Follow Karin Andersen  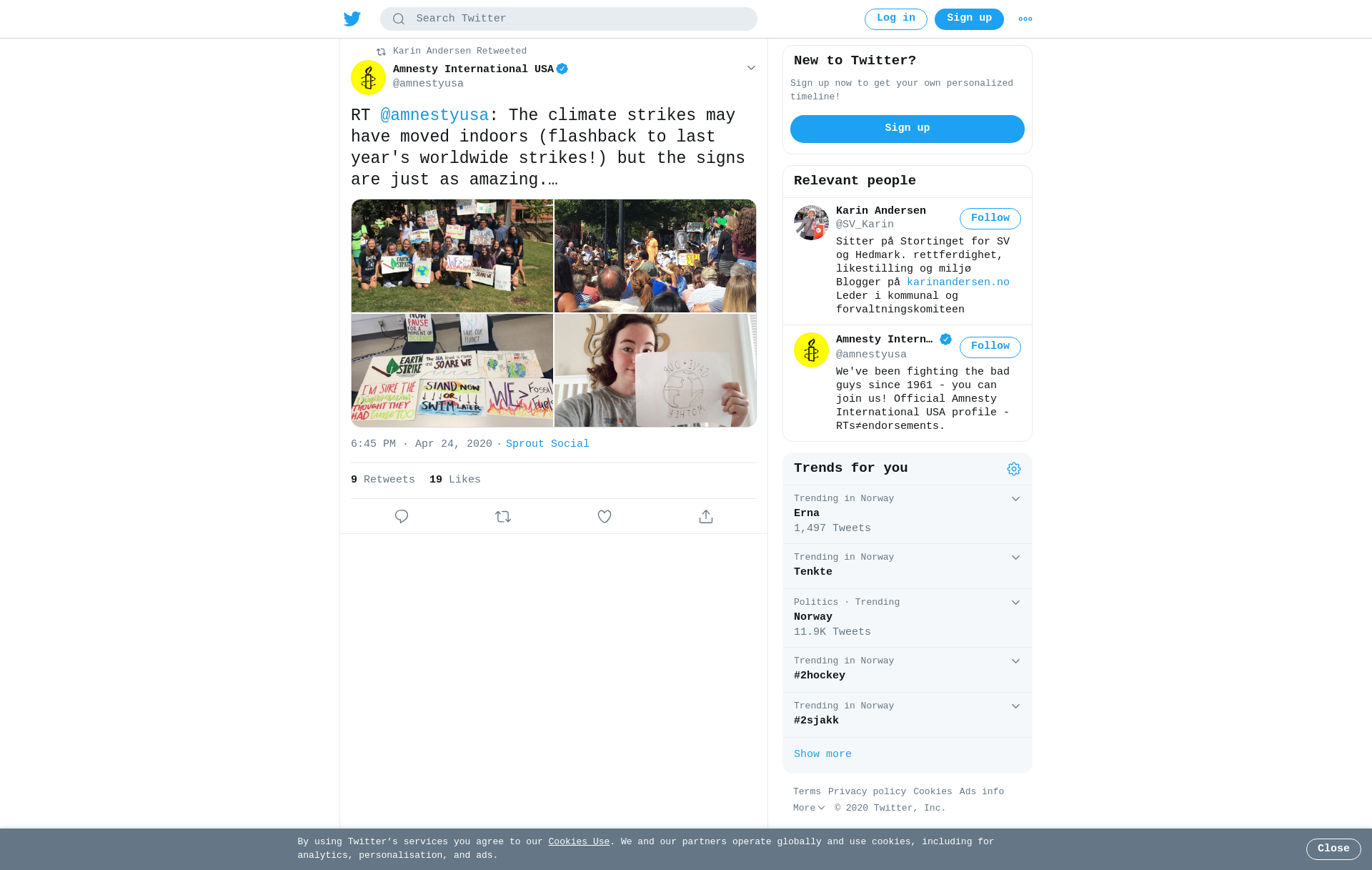pyautogui.click(x=990, y=219)
